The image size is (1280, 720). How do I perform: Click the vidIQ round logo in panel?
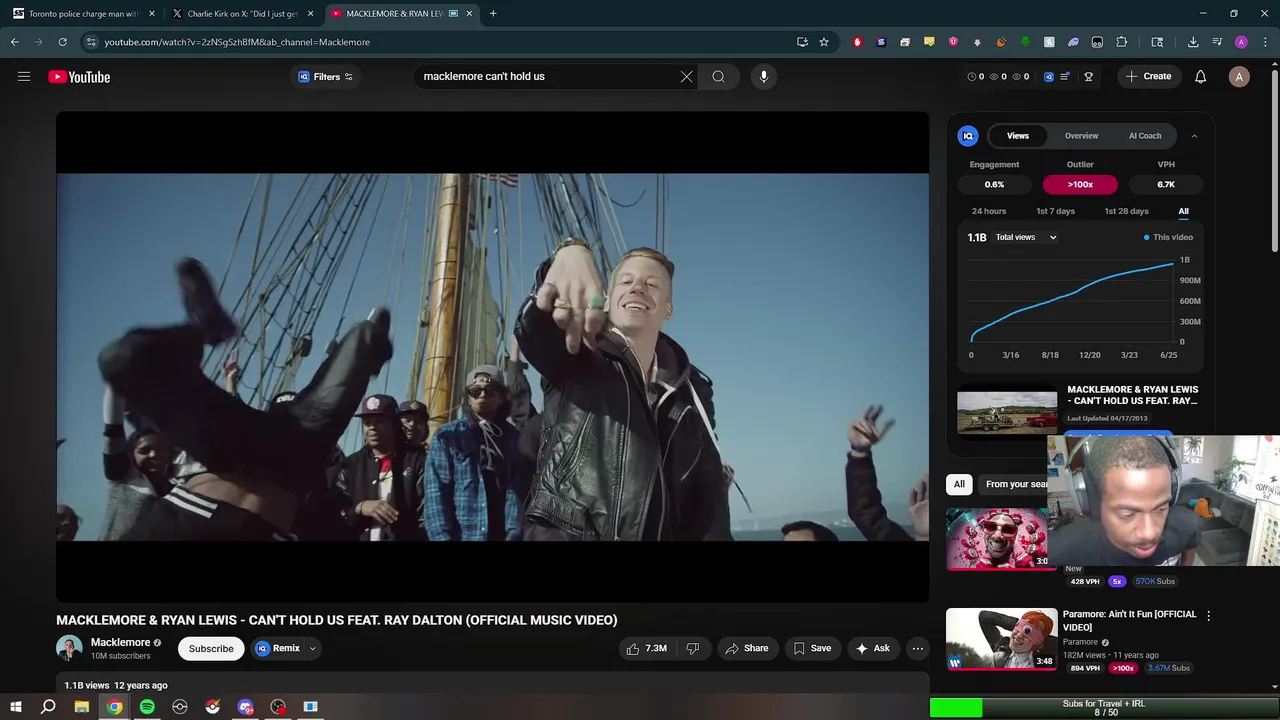point(968,136)
